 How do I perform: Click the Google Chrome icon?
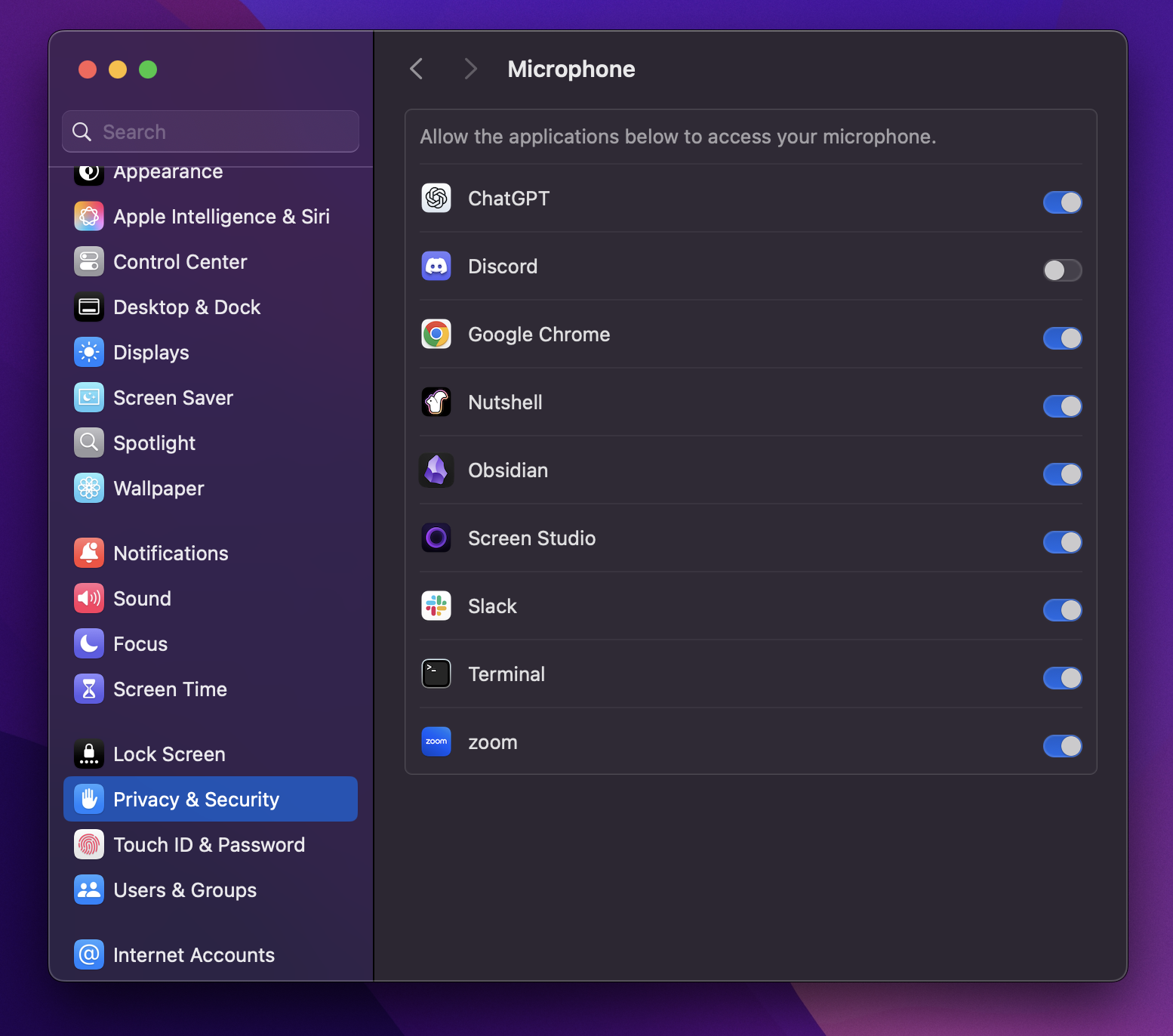tap(436, 334)
